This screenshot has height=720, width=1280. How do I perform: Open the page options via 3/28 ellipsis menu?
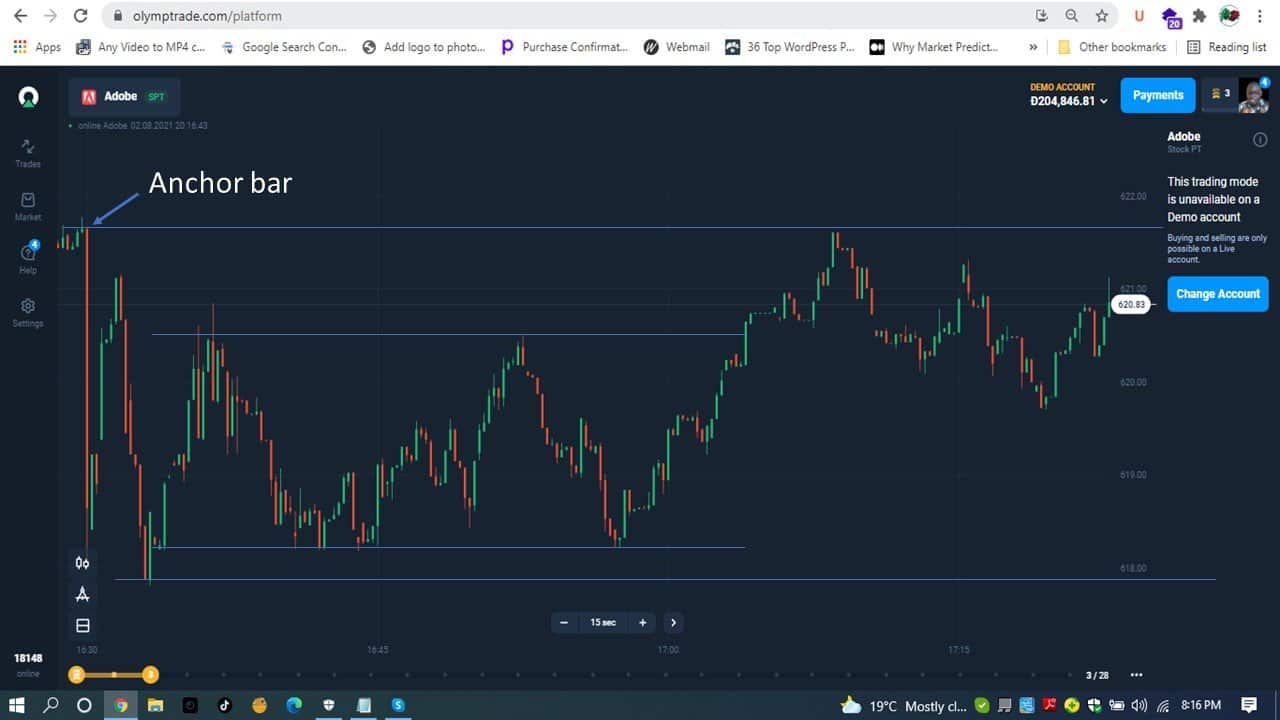(1135, 675)
